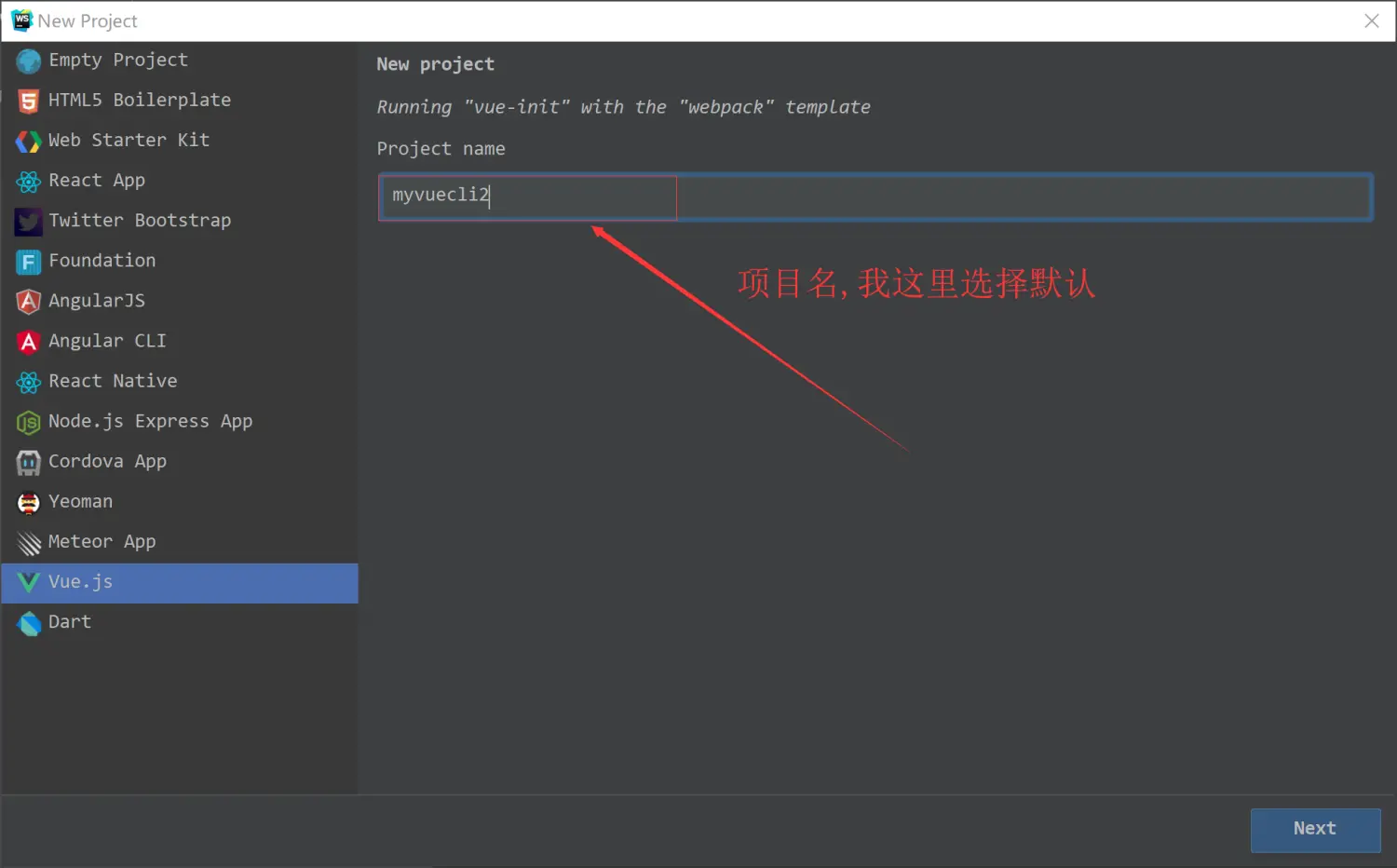Click the AngularJS shield icon
The width and height of the screenshot is (1397, 868).
(29, 302)
